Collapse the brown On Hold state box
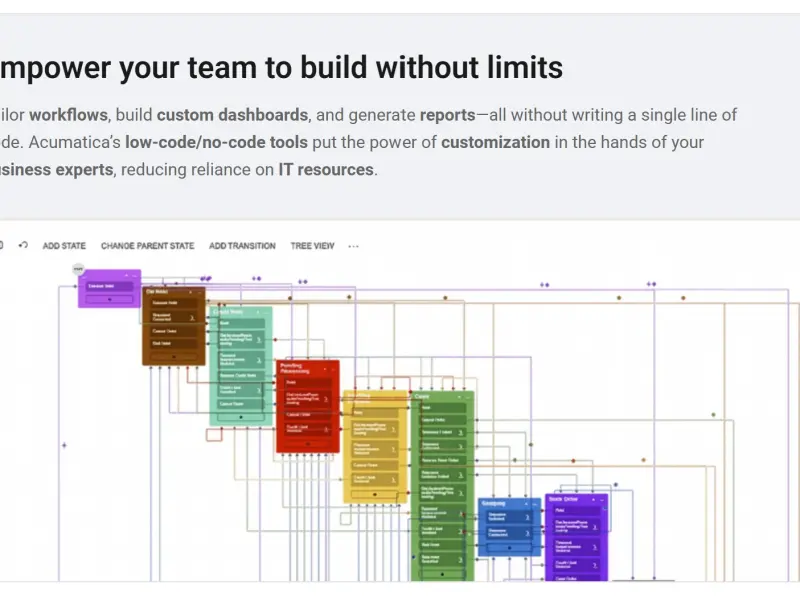This screenshot has width=800, height=600. pyautogui.click(x=191, y=292)
